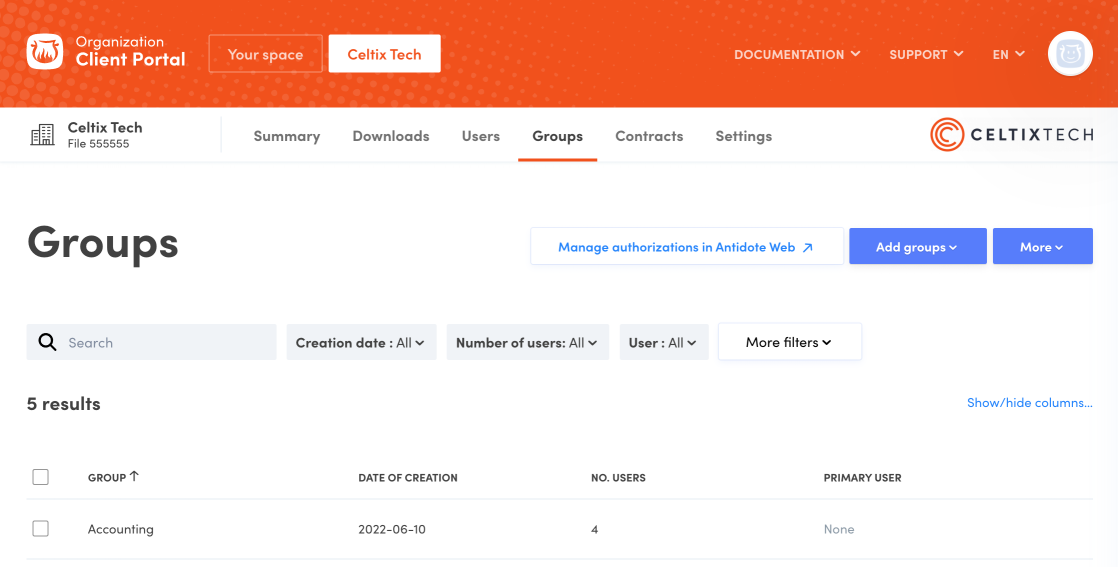Open the Number of users filter
The width and height of the screenshot is (1118, 567).
coord(526,342)
